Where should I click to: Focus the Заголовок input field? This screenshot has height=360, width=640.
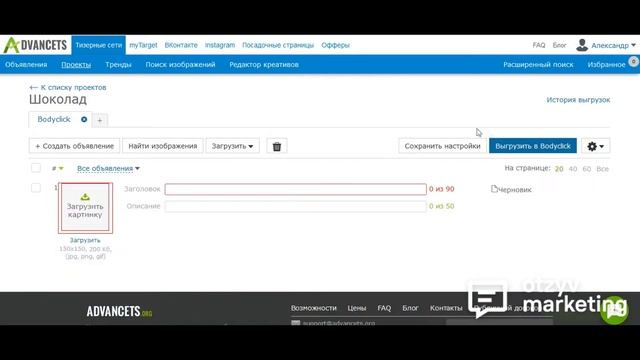296,189
